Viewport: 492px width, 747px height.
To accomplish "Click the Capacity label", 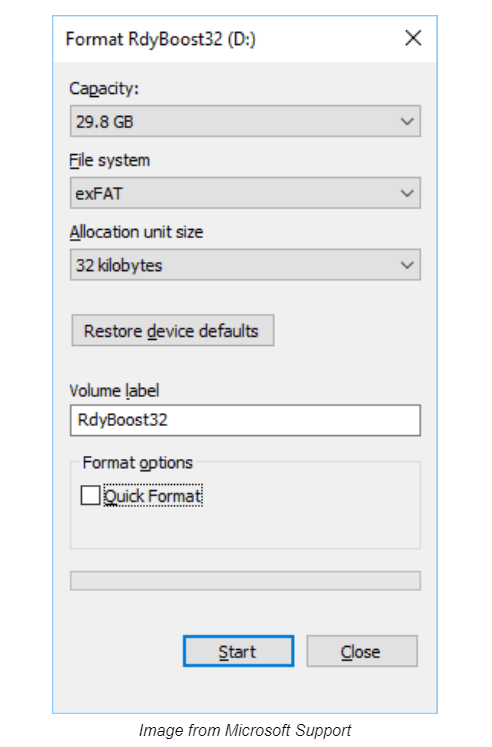I will 104,89.
